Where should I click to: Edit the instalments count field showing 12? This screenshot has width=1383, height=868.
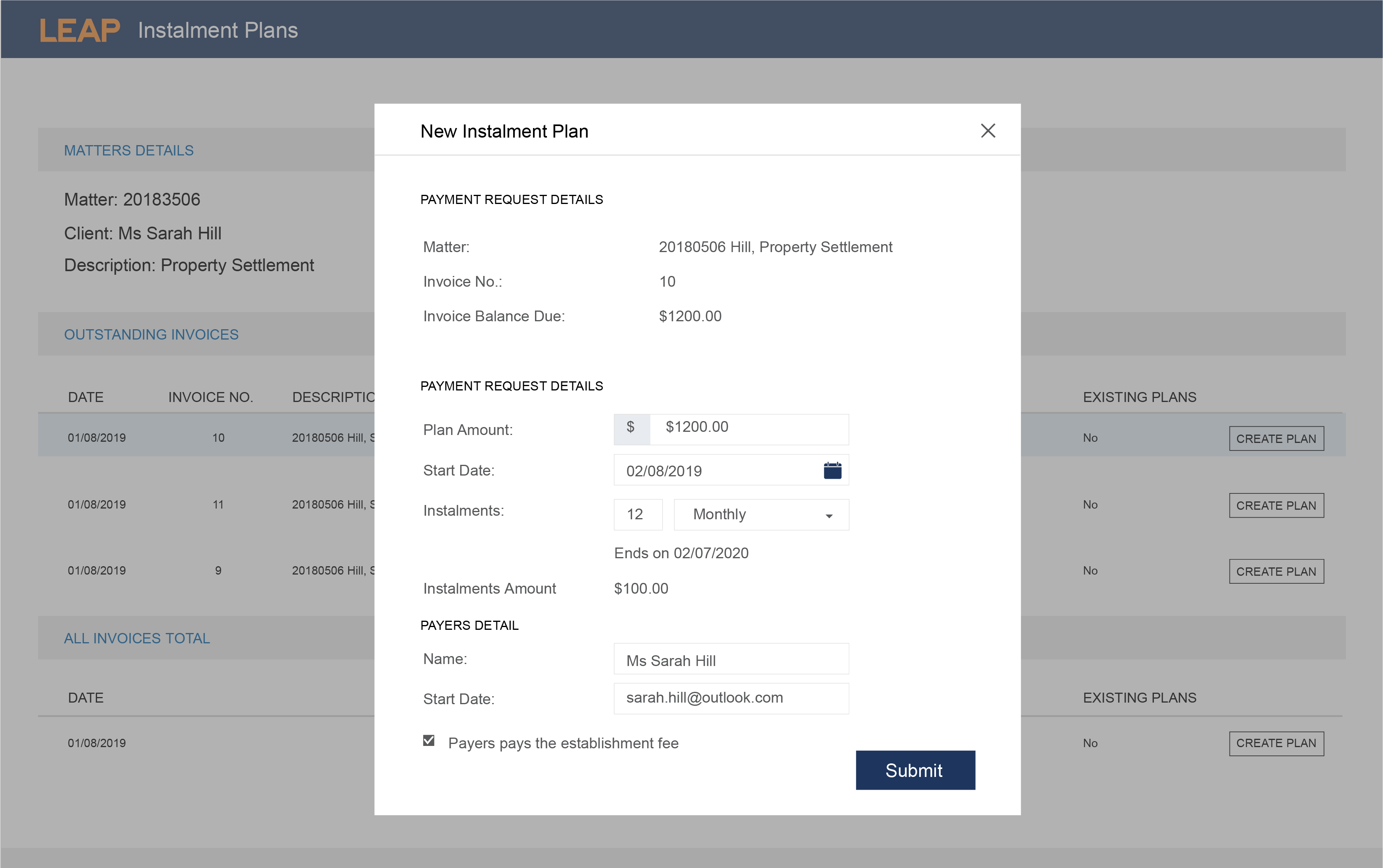click(x=638, y=515)
